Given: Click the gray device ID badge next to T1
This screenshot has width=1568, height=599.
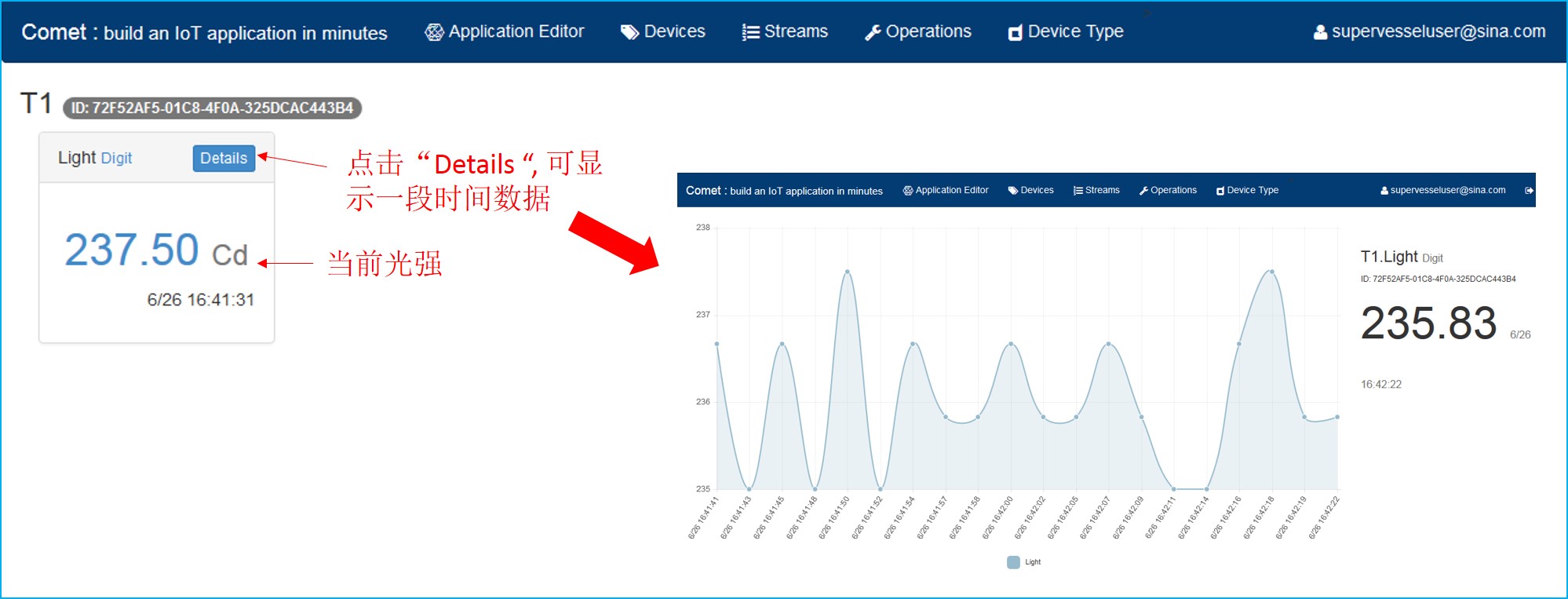Looking at the screenshot, I should click(x=212, y=108).
